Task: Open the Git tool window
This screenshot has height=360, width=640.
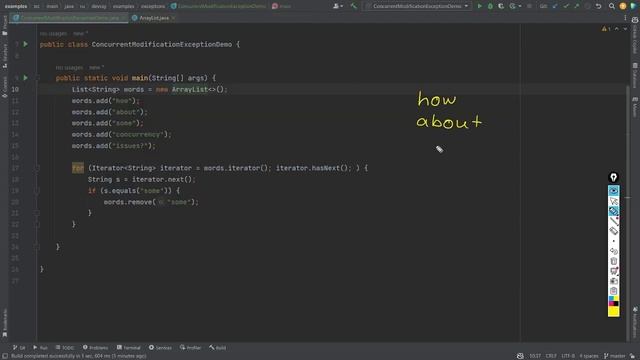Action: pyautogui.click(x=19, y=348)
